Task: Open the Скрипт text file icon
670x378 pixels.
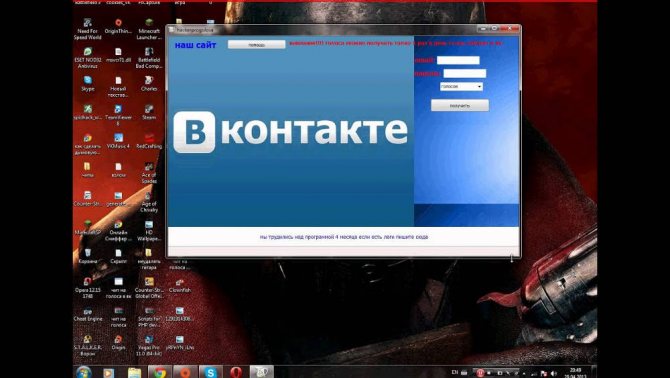Action: (118, 256)
